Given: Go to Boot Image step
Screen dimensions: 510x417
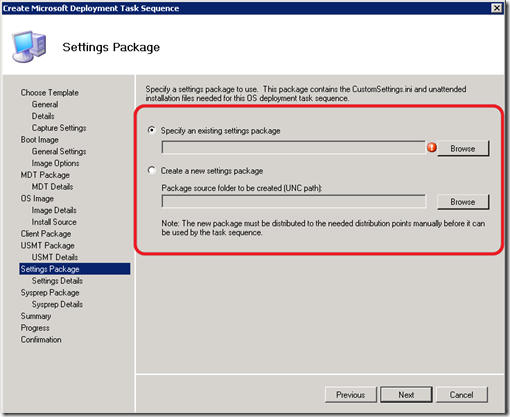Looking at the screenshot, I should (x=39, y=140).
